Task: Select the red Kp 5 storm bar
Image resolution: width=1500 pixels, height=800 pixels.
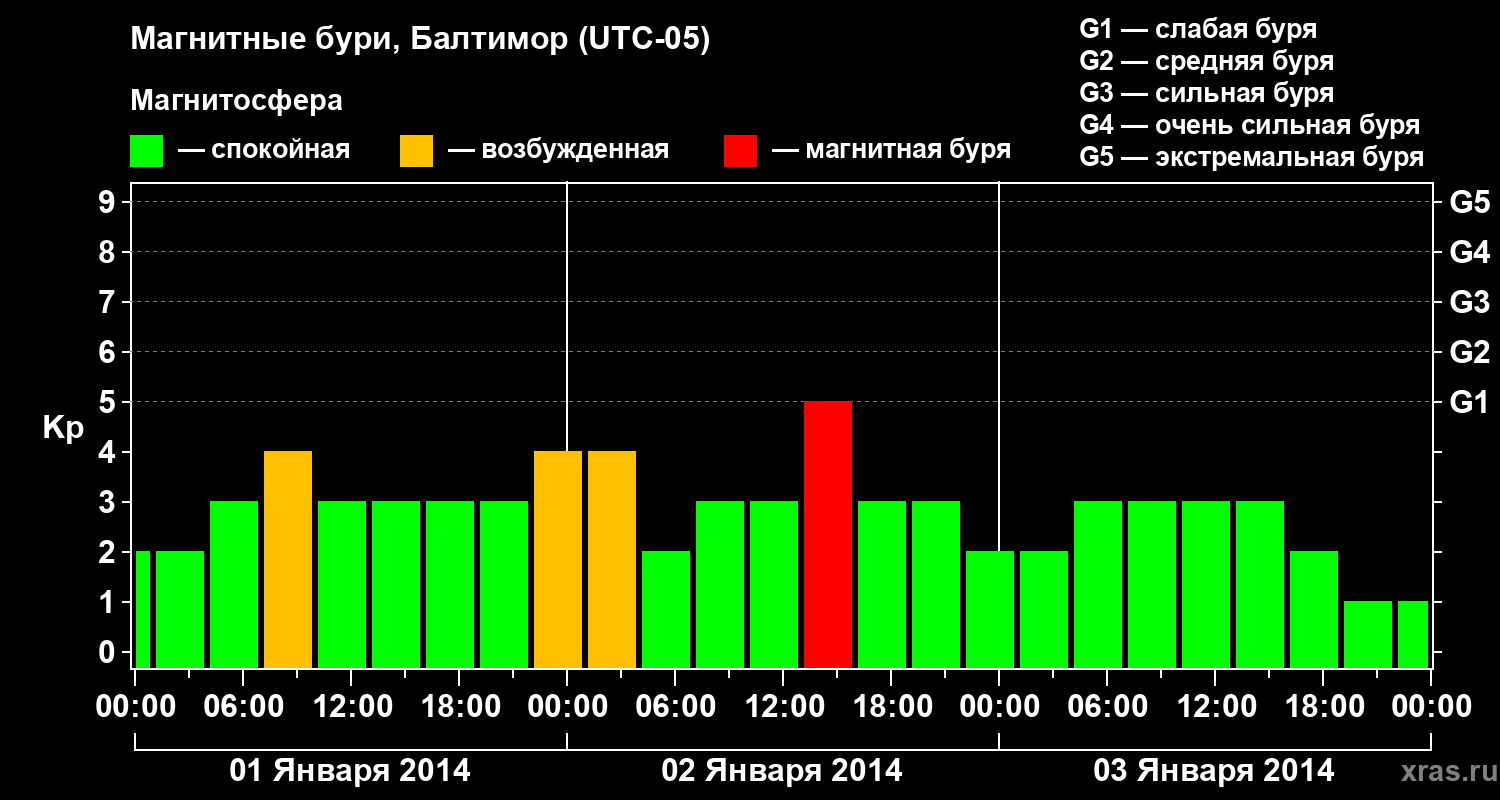Action: point(828,534)
